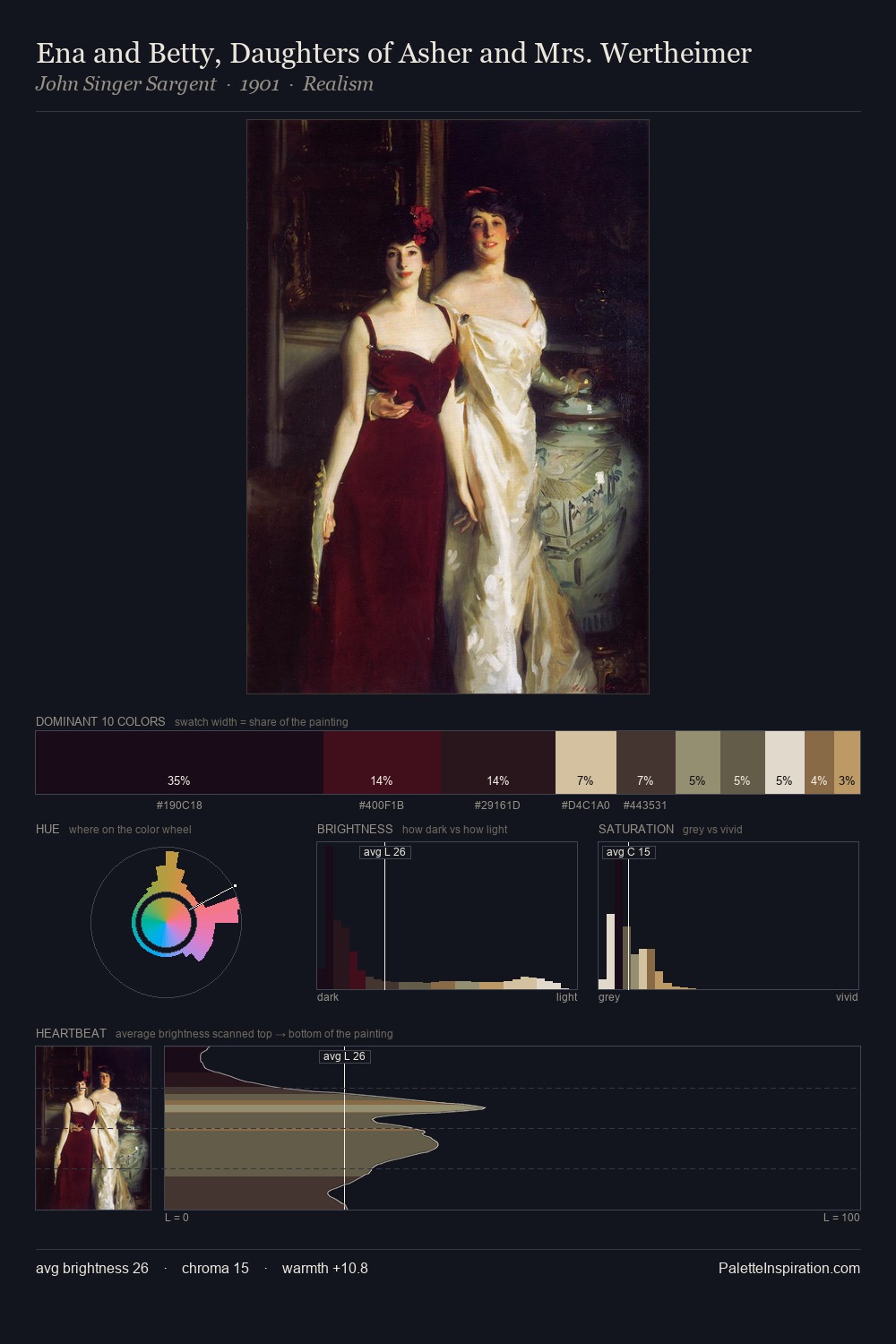Click the 3% golden tan swatch
The height and width of the screenshot is (1344, 896).
coord(847,762)
